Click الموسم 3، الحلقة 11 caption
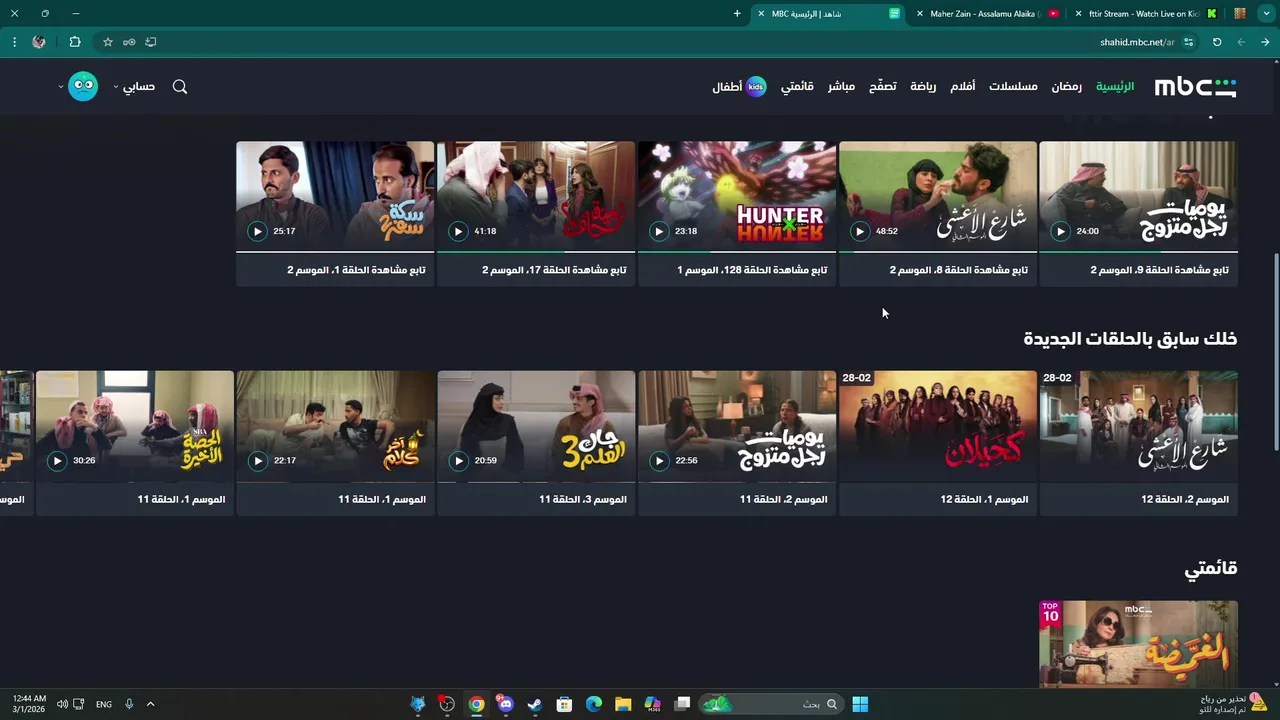Viewport: 1280px width, 720px height. pyautogui.click(x=583, y=499)
